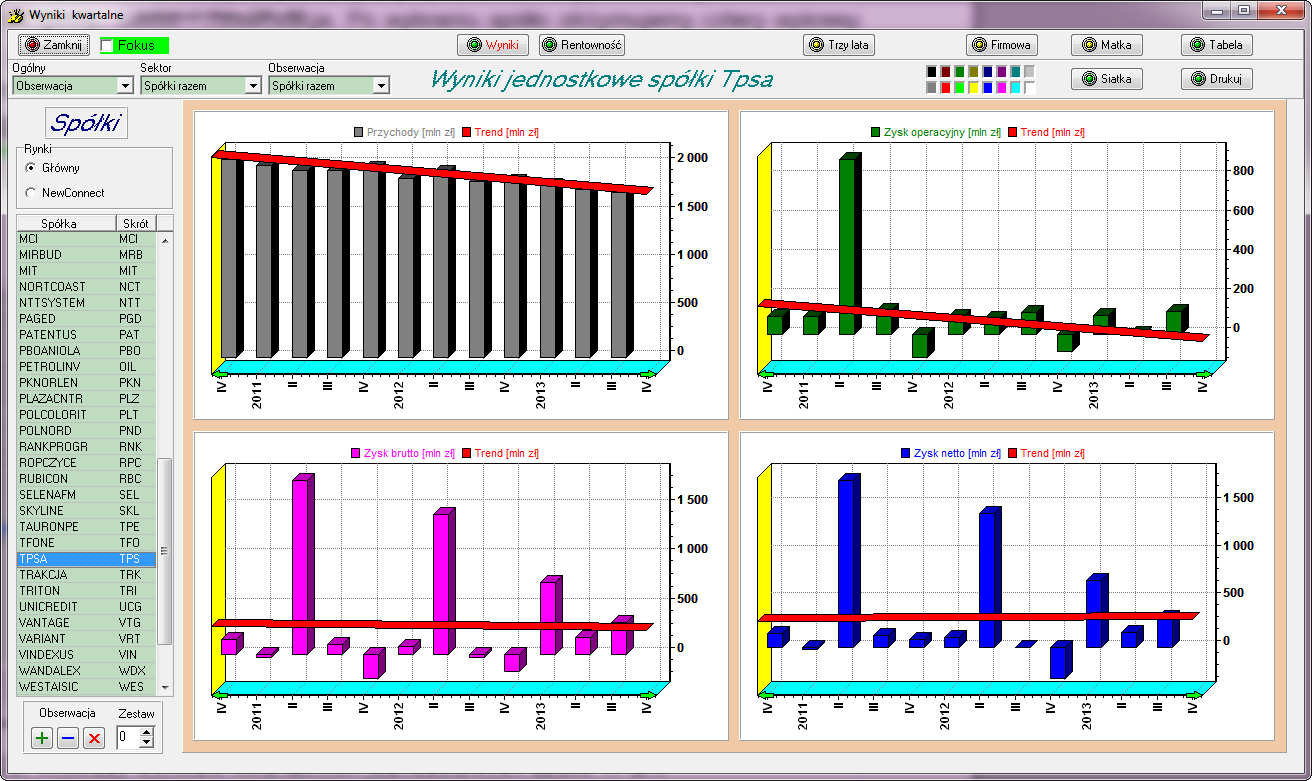Image resolution: width=1312 pixels, height=781 pixels.
Task: Select TAURONPE in the company list
Action: (86, 527)
